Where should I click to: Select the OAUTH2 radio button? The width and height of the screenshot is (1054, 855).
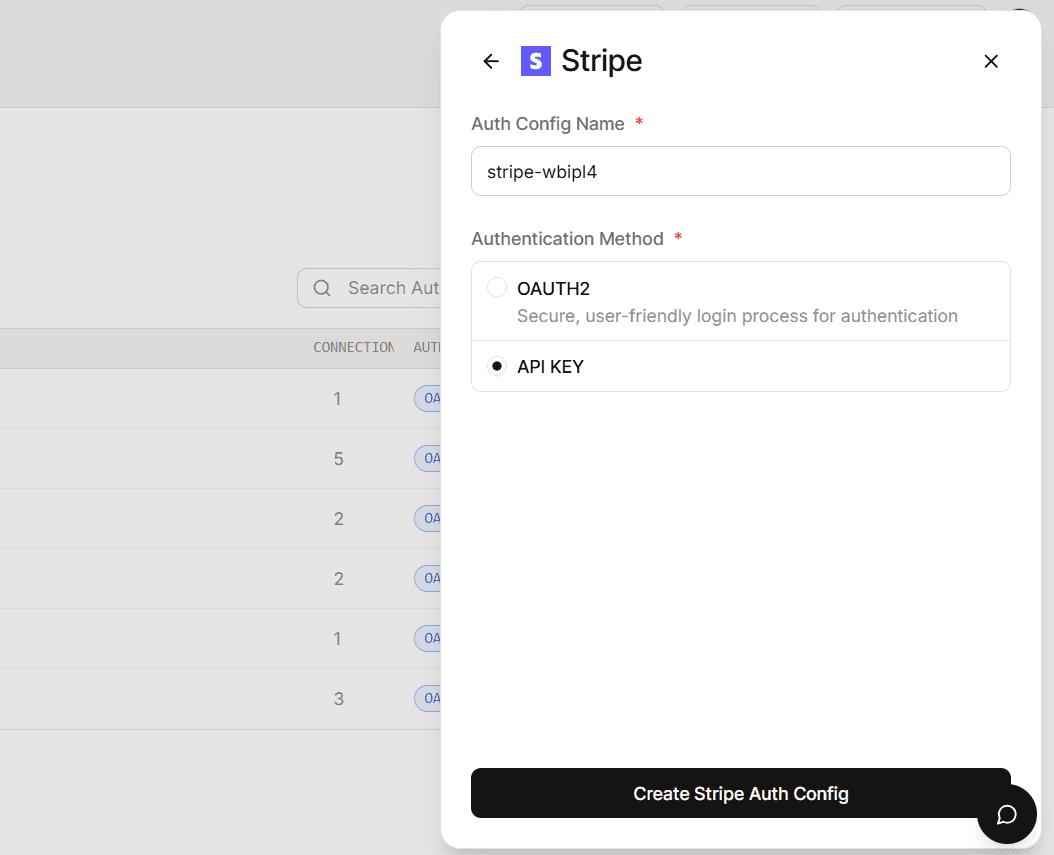pyautogui.click(x=497, y=288)
